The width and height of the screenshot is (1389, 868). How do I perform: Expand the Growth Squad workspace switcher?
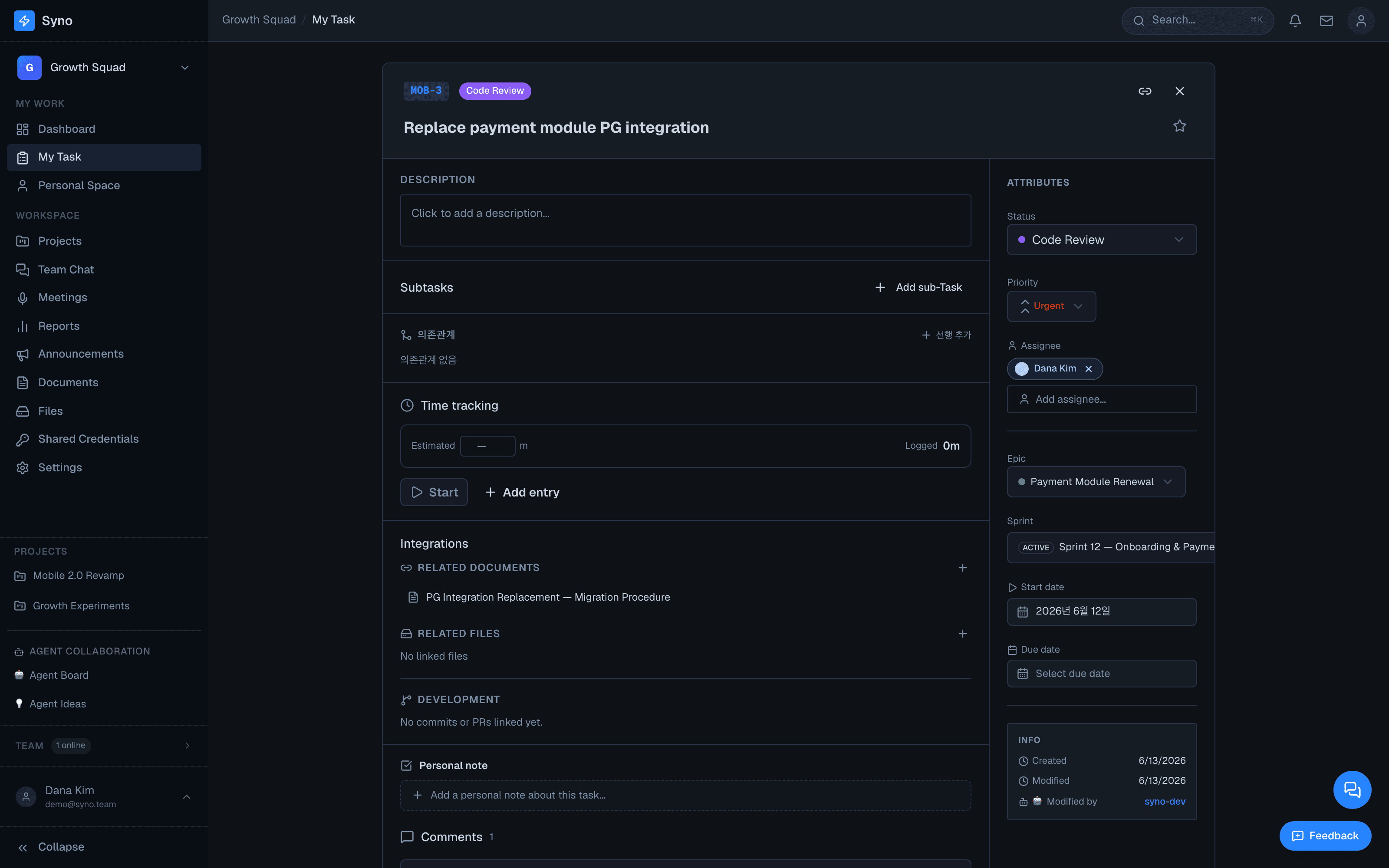click(104, 68)
